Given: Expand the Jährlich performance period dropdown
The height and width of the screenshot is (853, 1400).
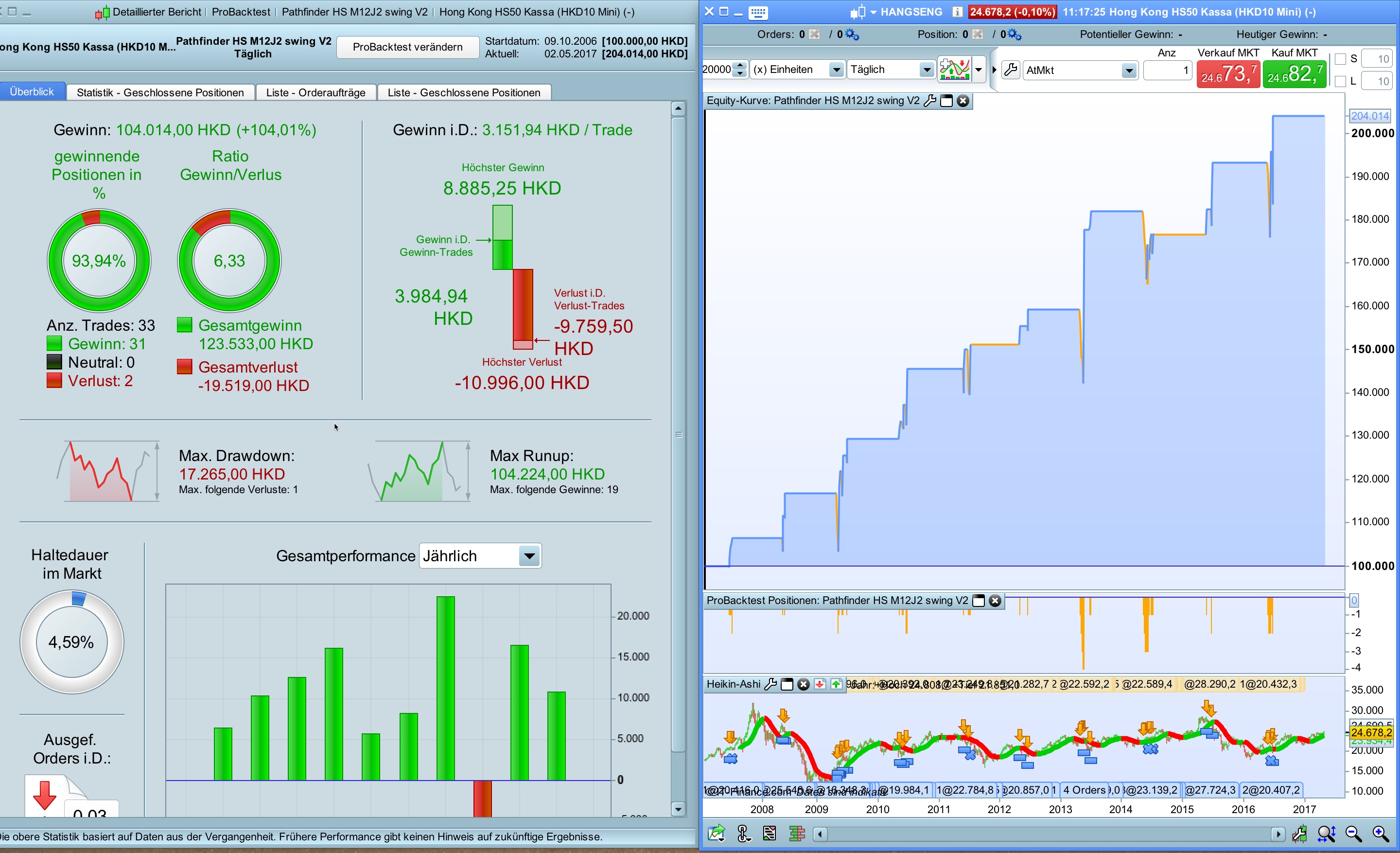Looking at the screenshot, I should (529, 556).
